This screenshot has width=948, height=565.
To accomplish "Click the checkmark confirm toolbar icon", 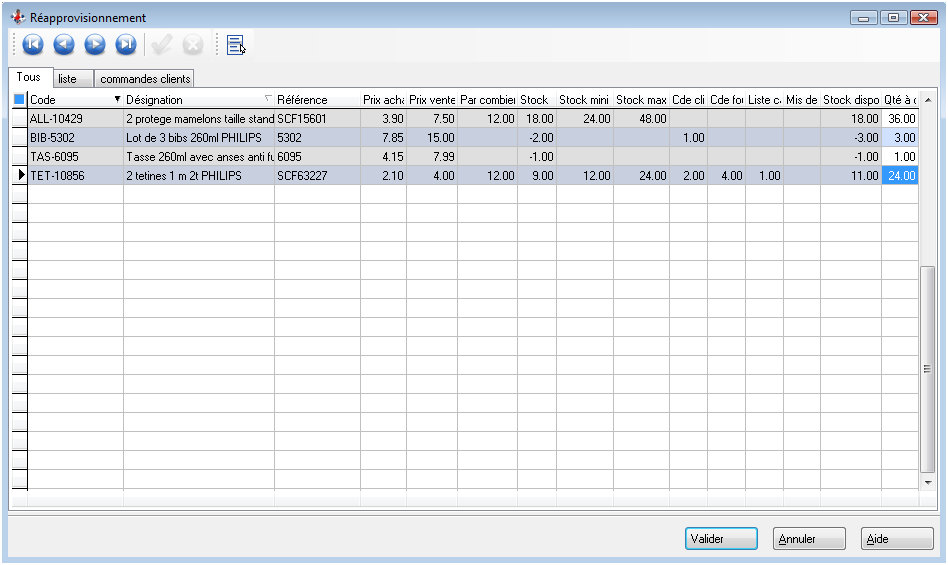I will pyautogui.click(x=160, y=44).
